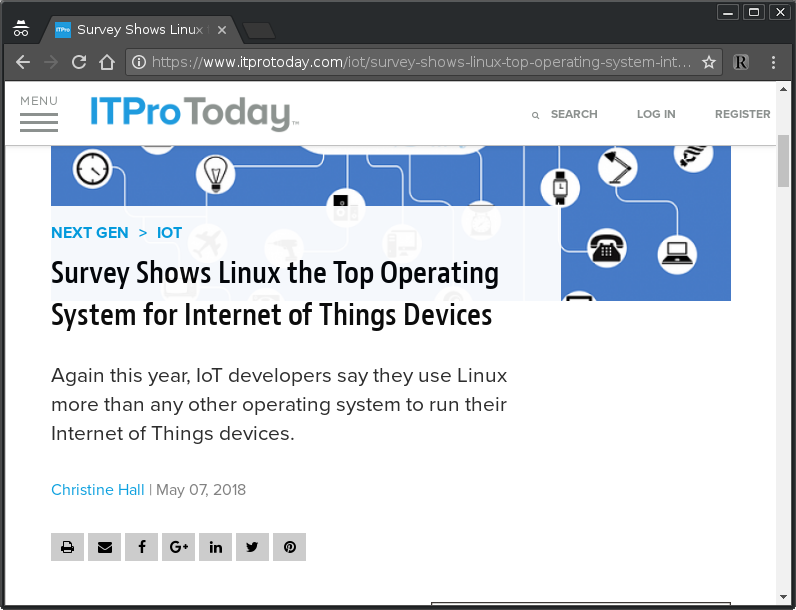This screenshot has width=796, height=610.
Task: Open the Chrome three-dot menu
Action: (773, 62)
